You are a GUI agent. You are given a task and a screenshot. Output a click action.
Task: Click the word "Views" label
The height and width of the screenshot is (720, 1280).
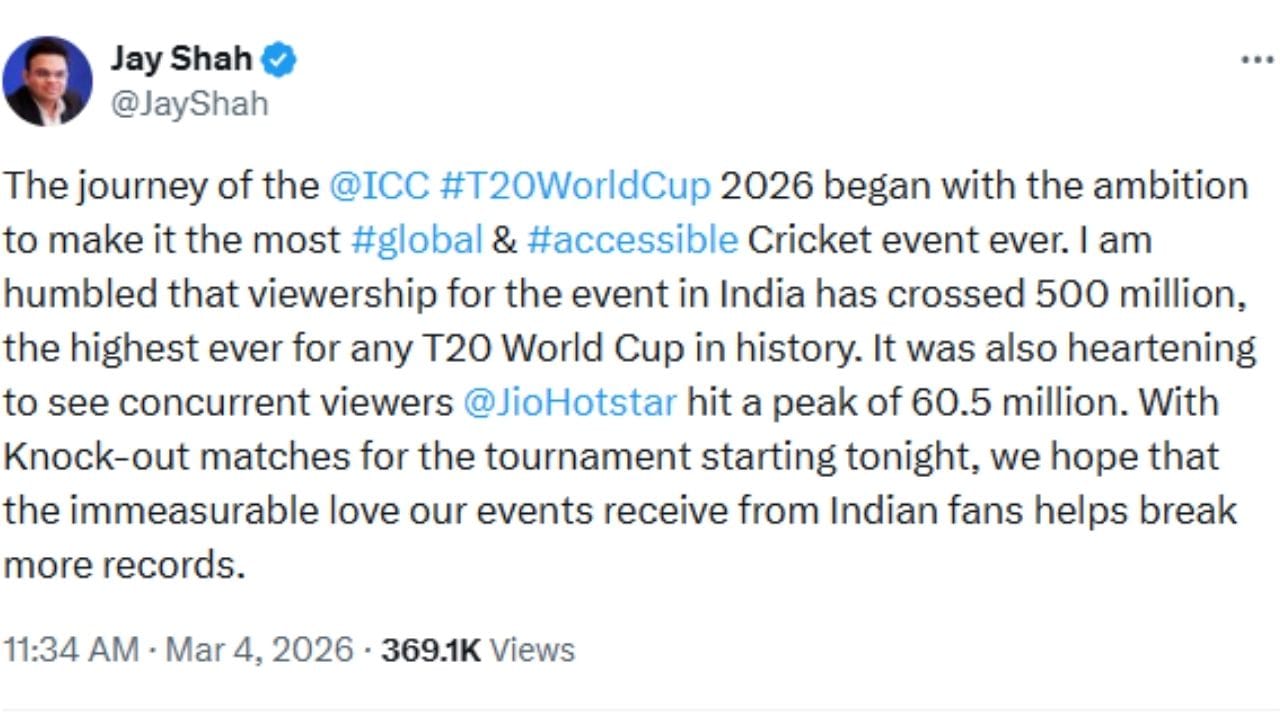[533, 650]
